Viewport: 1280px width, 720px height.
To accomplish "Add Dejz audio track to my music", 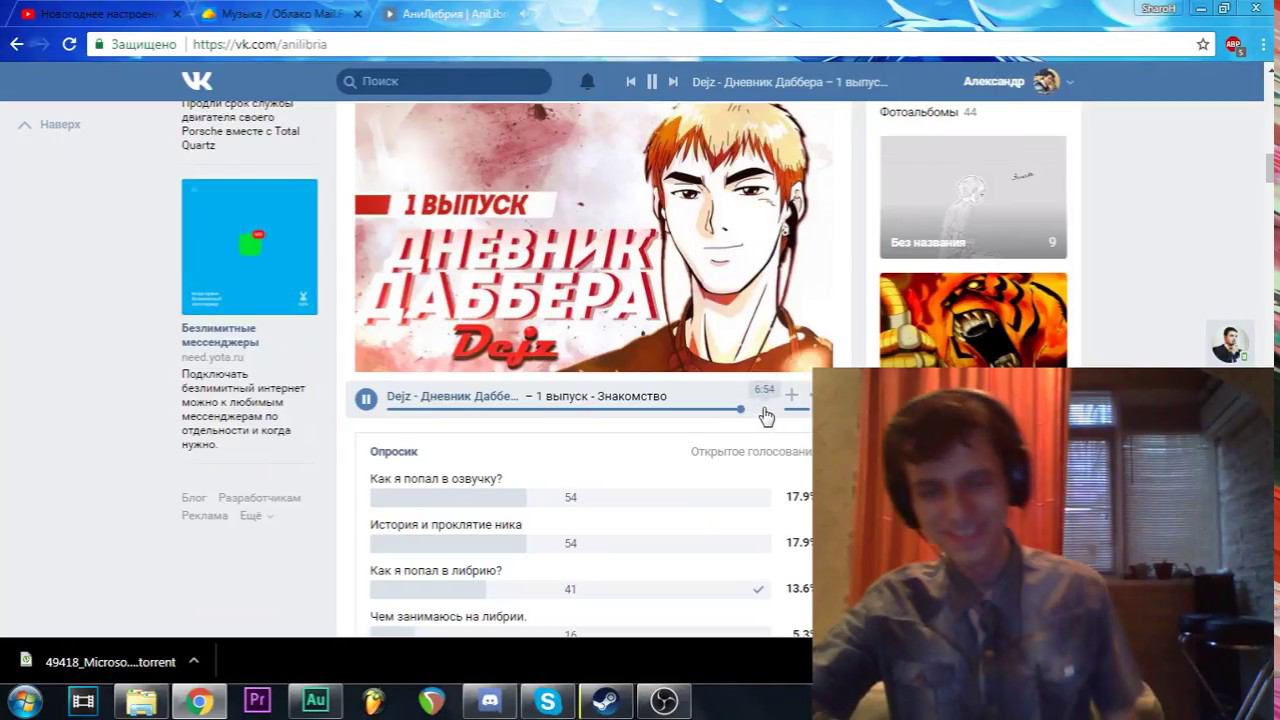I will pyautogui.click(x=791, y=395).
